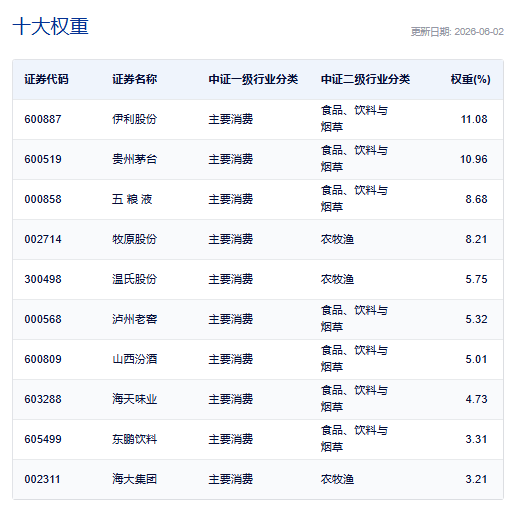The height and width of the screenshot is (513, 516).
Task: Select the 贵州茅台 stock name
Action: point(134,159)
